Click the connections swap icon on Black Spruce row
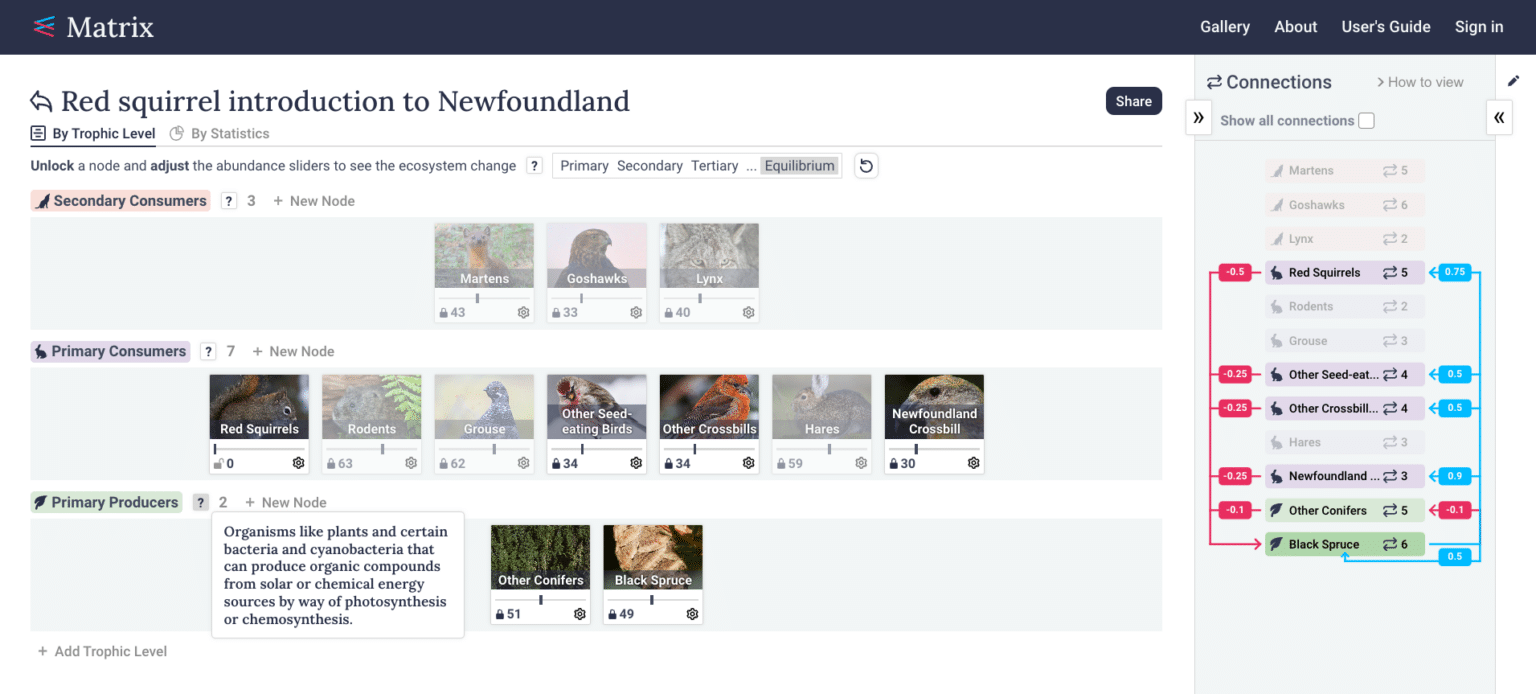Image resolution: width=1536 pixels, height=694 pixels. 1390,544
